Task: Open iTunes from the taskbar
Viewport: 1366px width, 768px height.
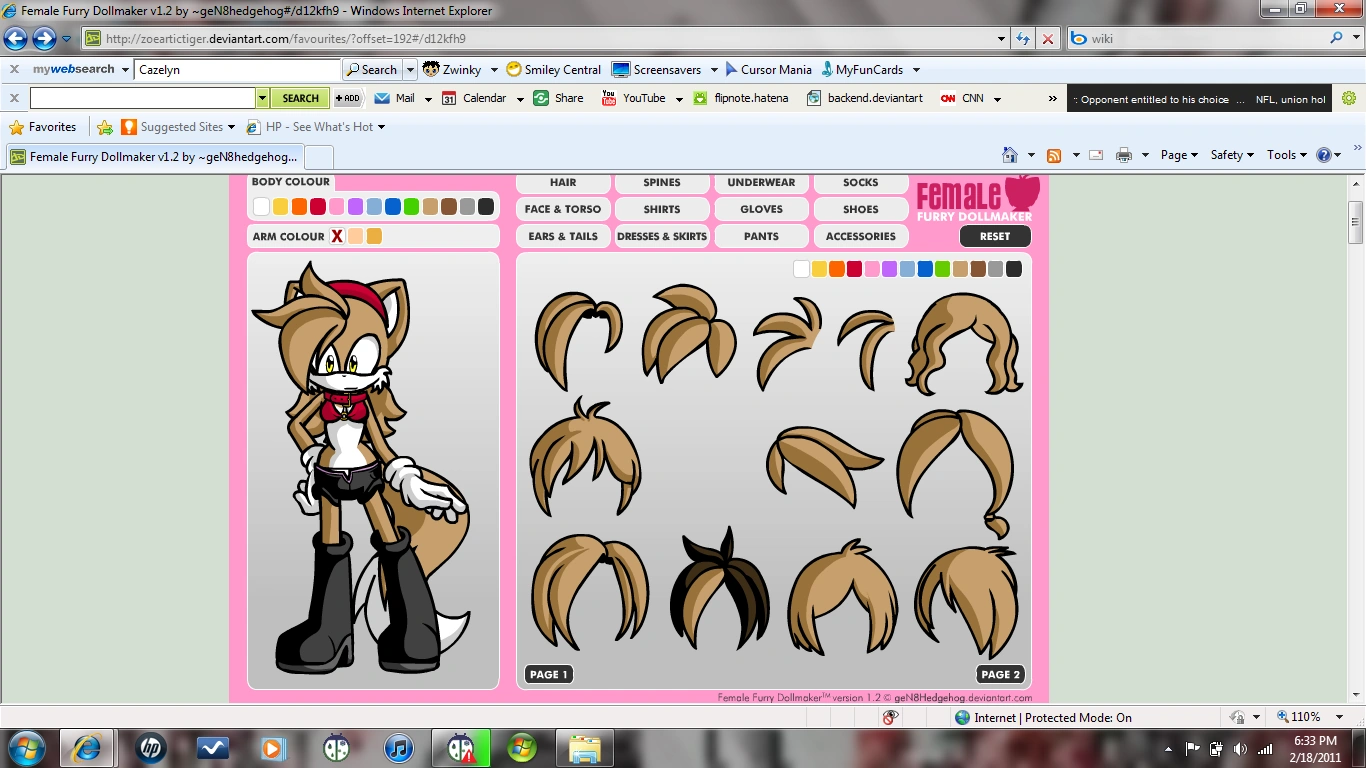Action: (x=398, y=748)
